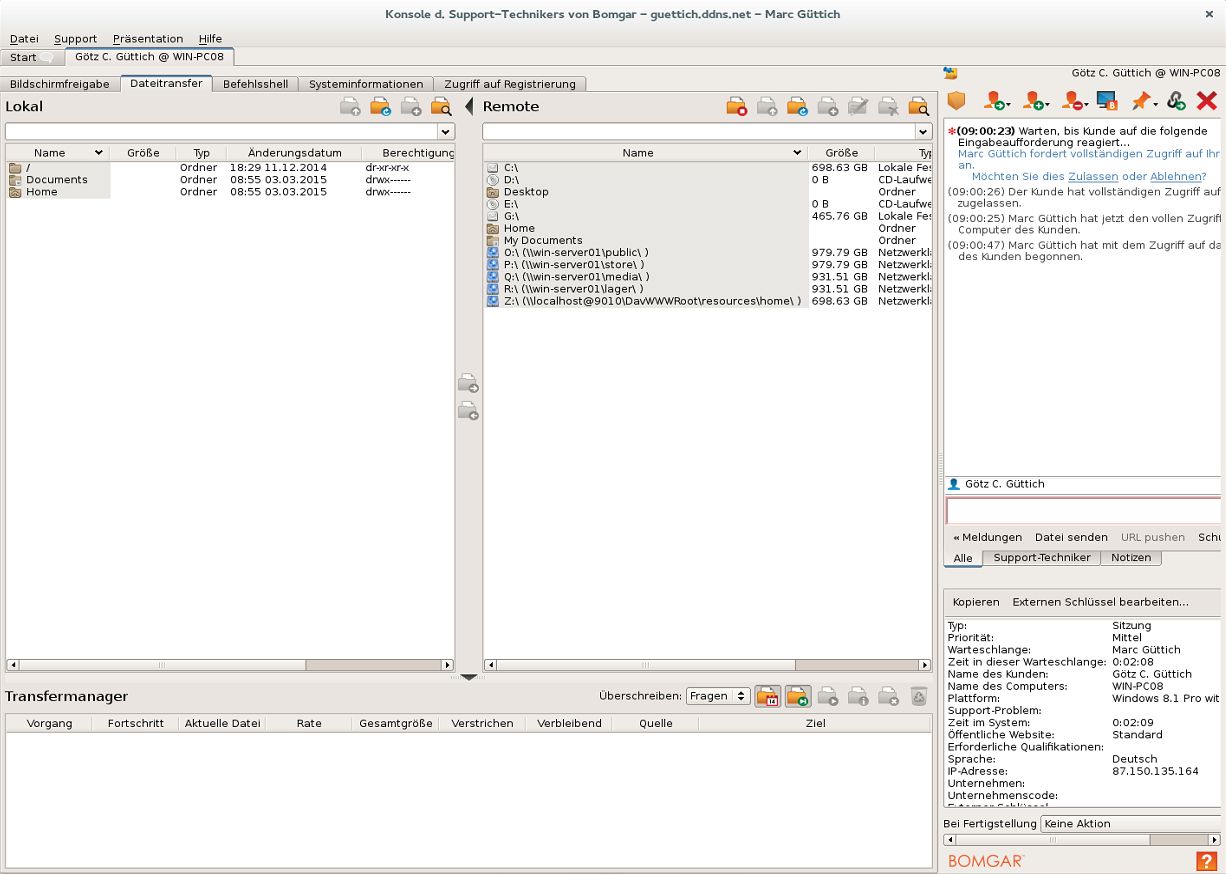Open the Präsentation menu
This screenshot has height=874, width=1226.
coord(148,38)
